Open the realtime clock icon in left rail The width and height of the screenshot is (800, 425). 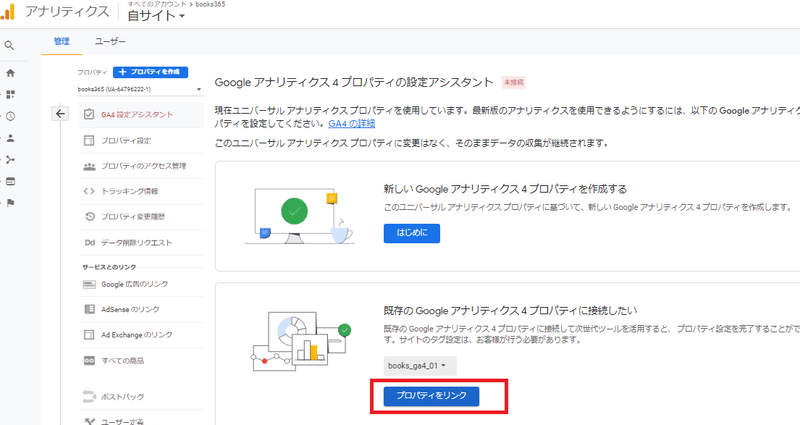(x=10, y=116)
